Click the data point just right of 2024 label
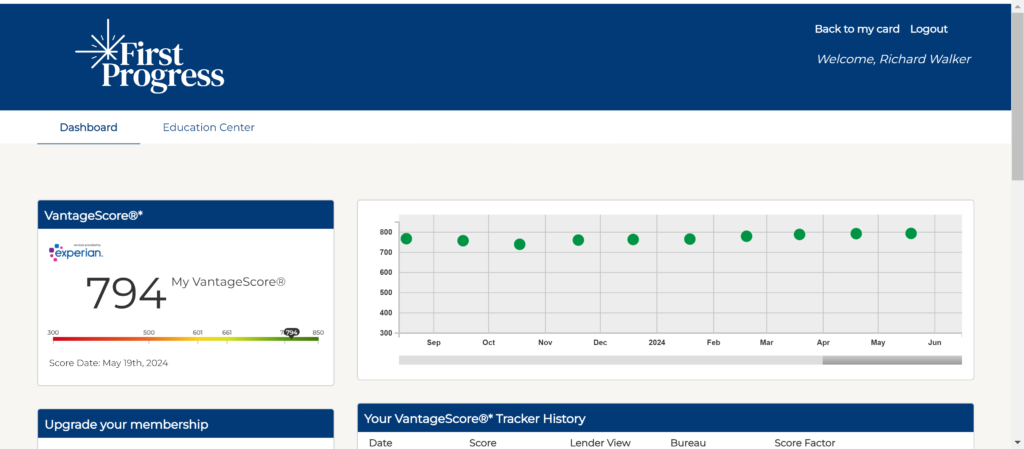 [690, 239]
